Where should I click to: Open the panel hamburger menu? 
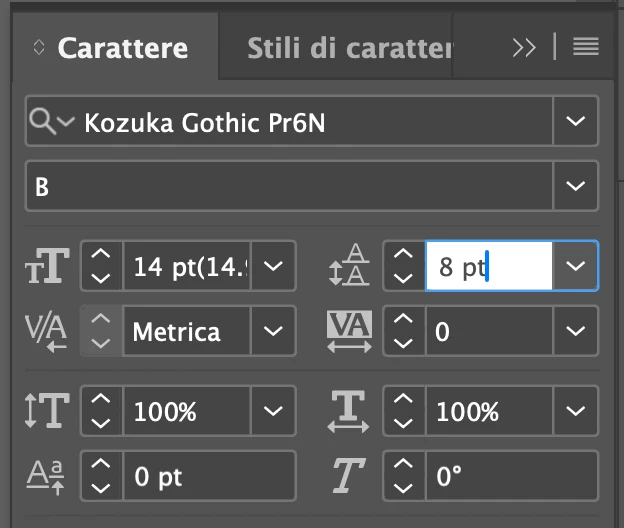point(586,47)
